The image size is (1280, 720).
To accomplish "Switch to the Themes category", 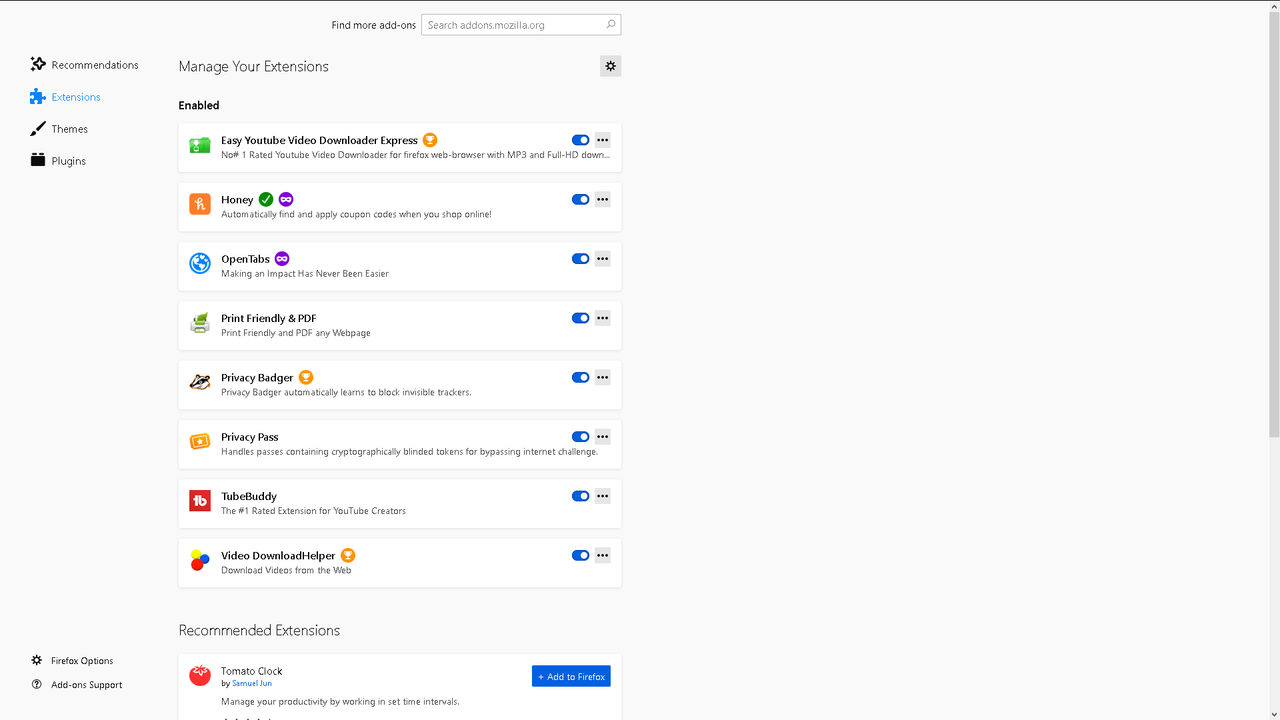I will 60,129.
